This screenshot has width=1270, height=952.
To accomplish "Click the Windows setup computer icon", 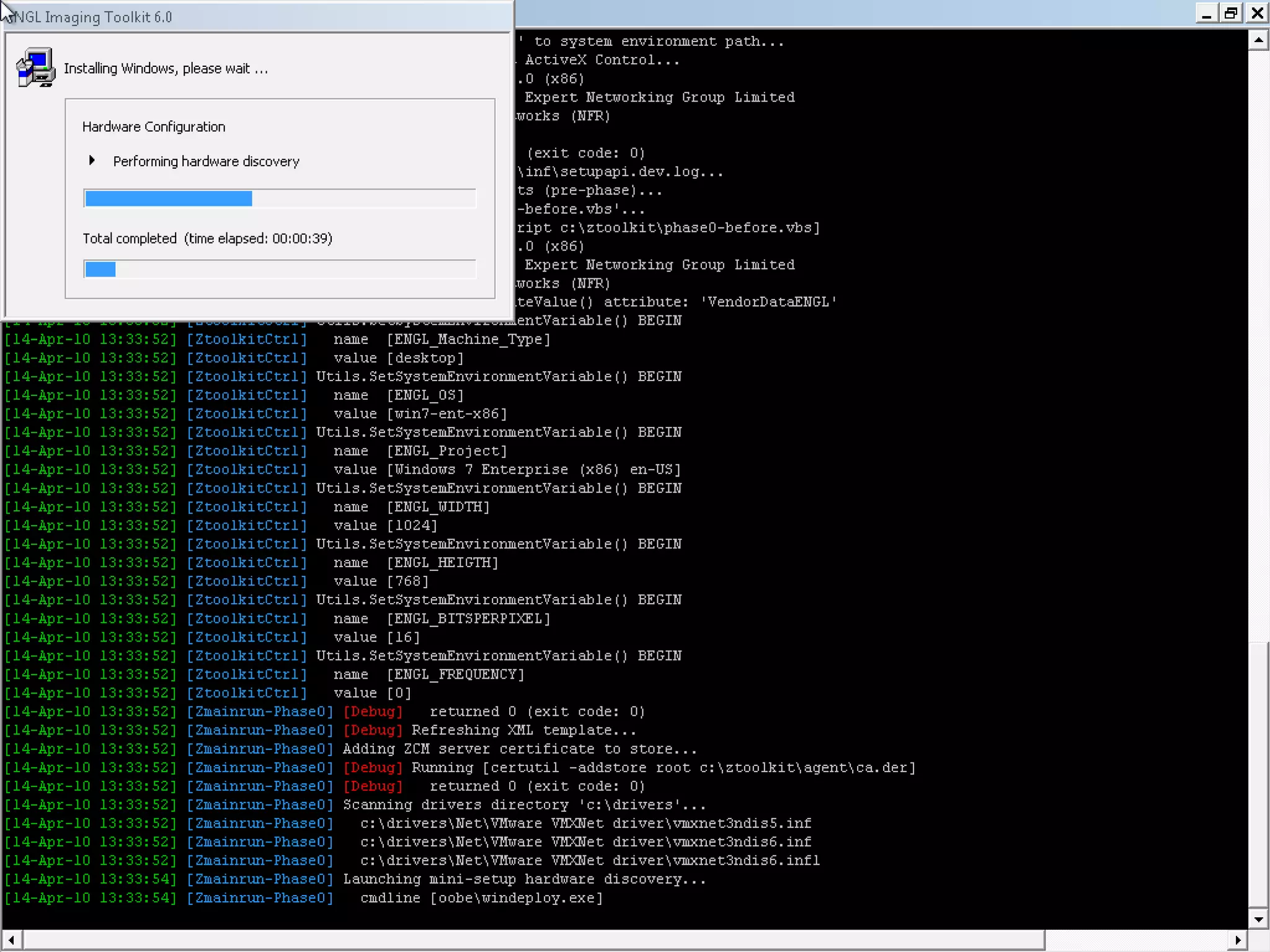I will coord(35,68).
